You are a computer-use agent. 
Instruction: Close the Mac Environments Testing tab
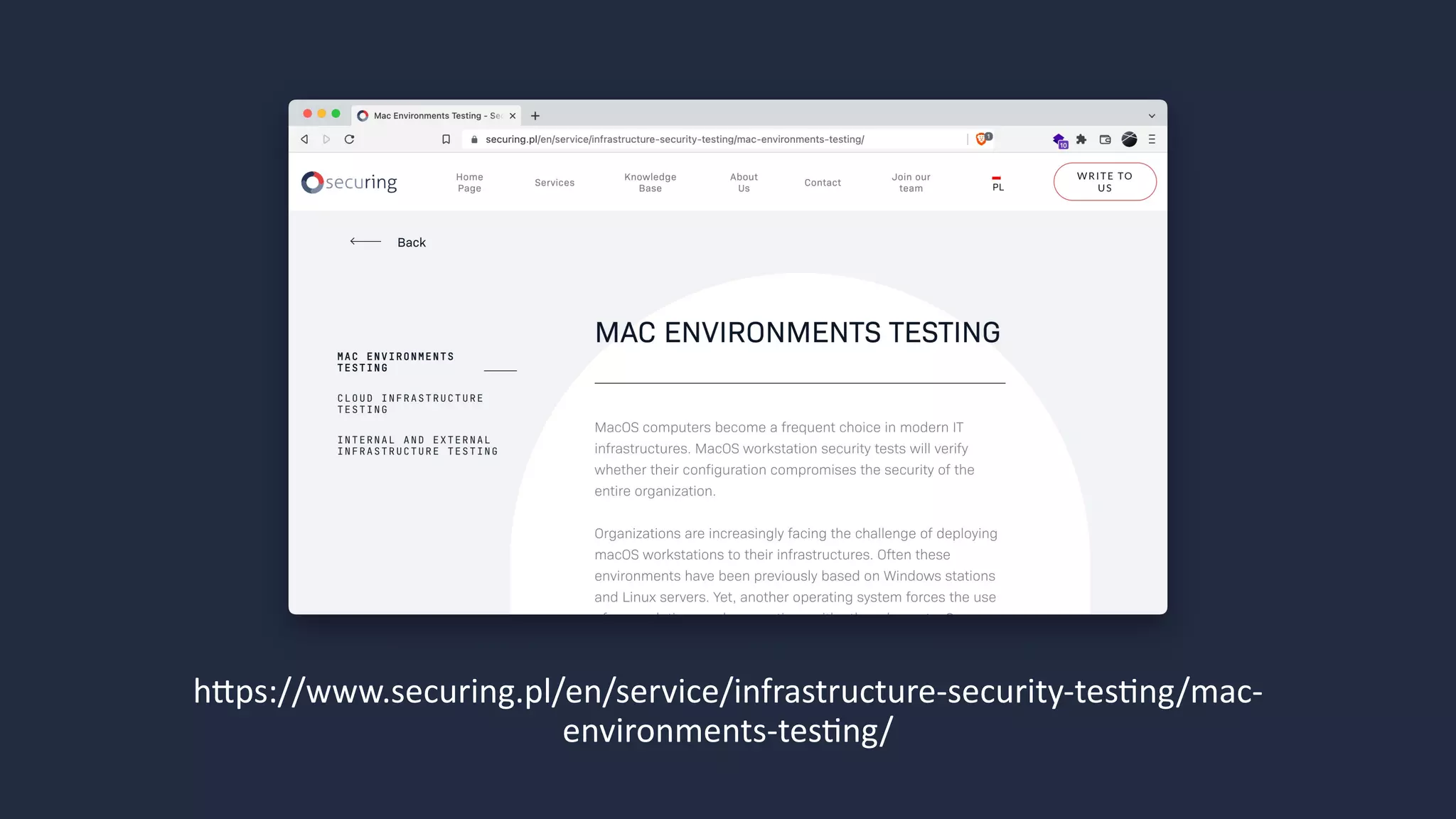click(x=513, y=116)
